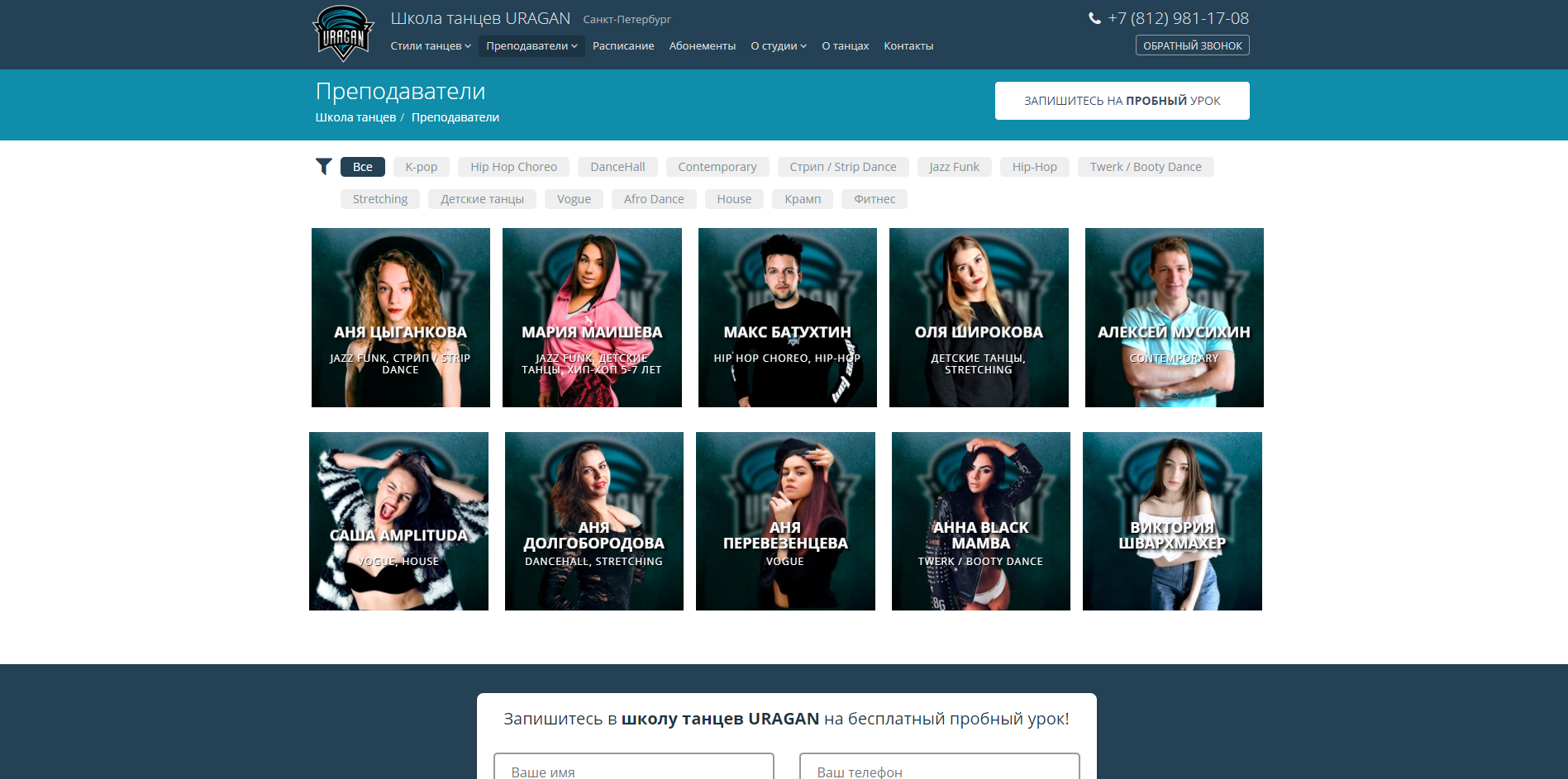View Виктория Швархмахер profile card
The width and height of the screenshot is (1568, 779).
coord(1172,521)
